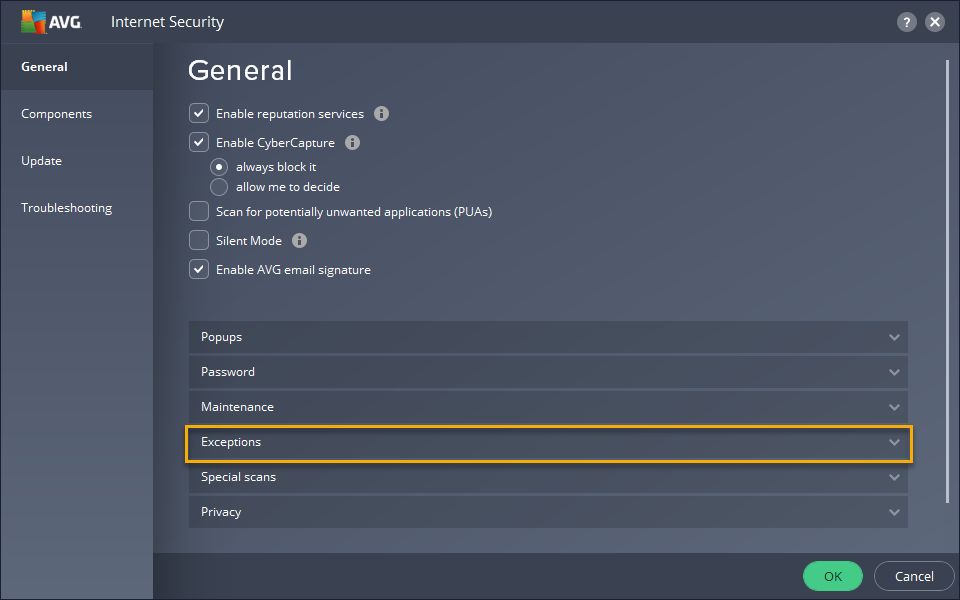Expand the Maintenance section
The image size is (960, 600).
pos(548,407)
